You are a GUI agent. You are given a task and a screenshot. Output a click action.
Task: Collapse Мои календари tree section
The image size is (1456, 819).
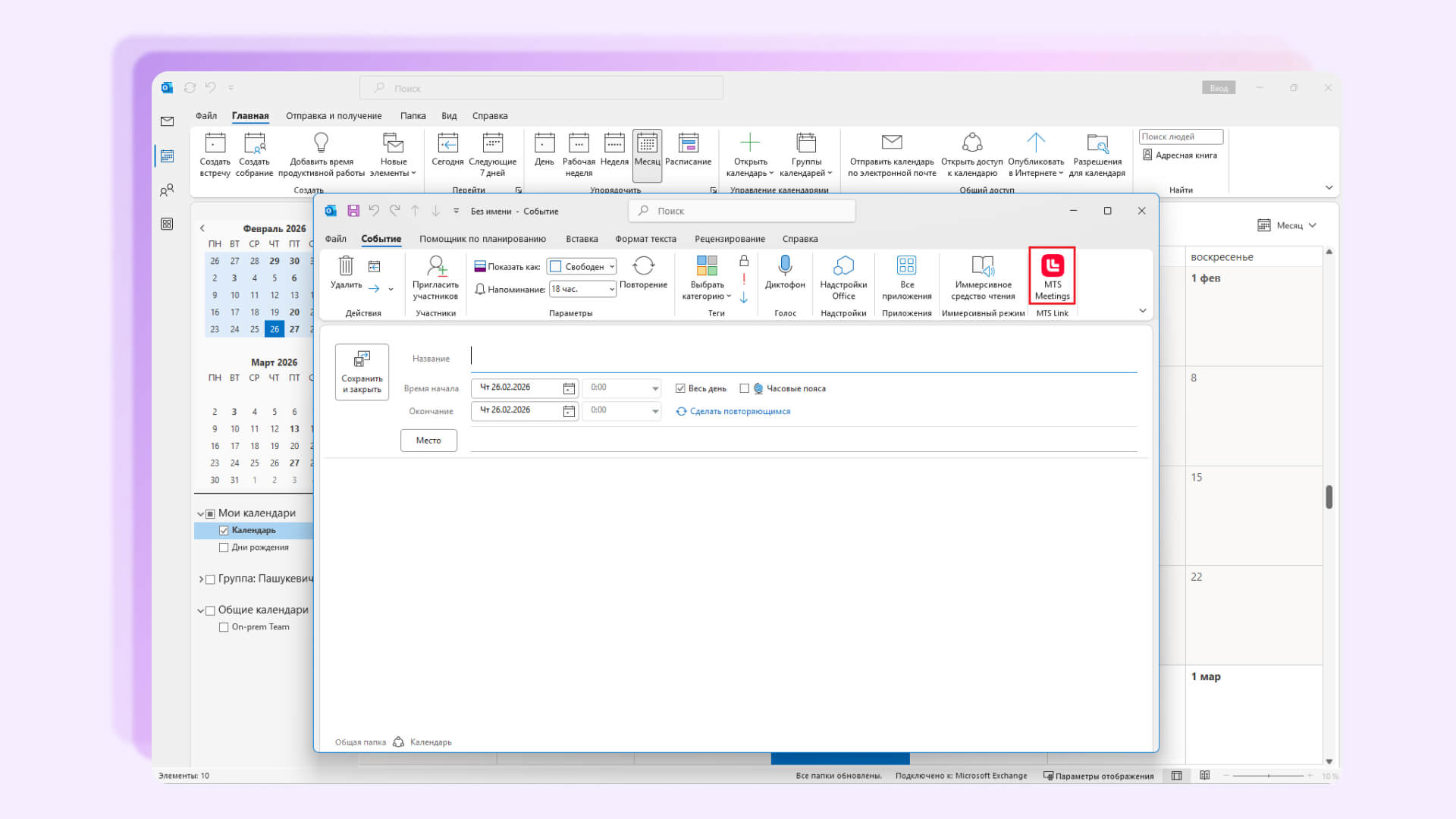tap(201, 514)
